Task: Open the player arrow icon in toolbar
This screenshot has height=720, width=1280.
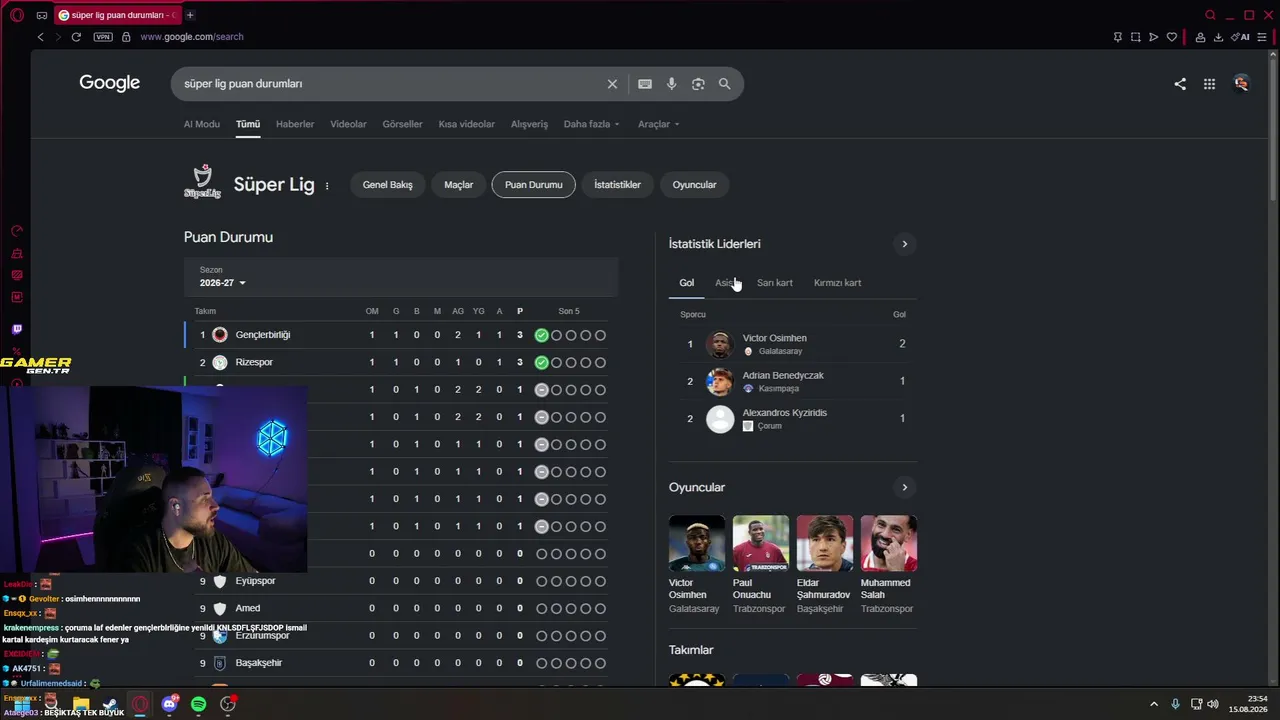Action: point(1153,37)
